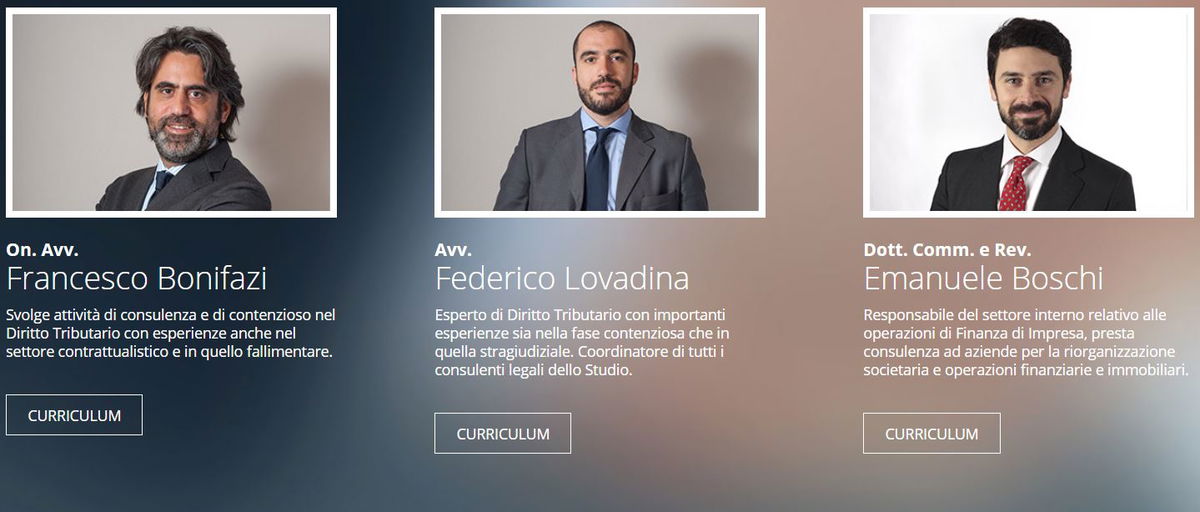Click the red tie in Boschi's photo

[1016, 183]
